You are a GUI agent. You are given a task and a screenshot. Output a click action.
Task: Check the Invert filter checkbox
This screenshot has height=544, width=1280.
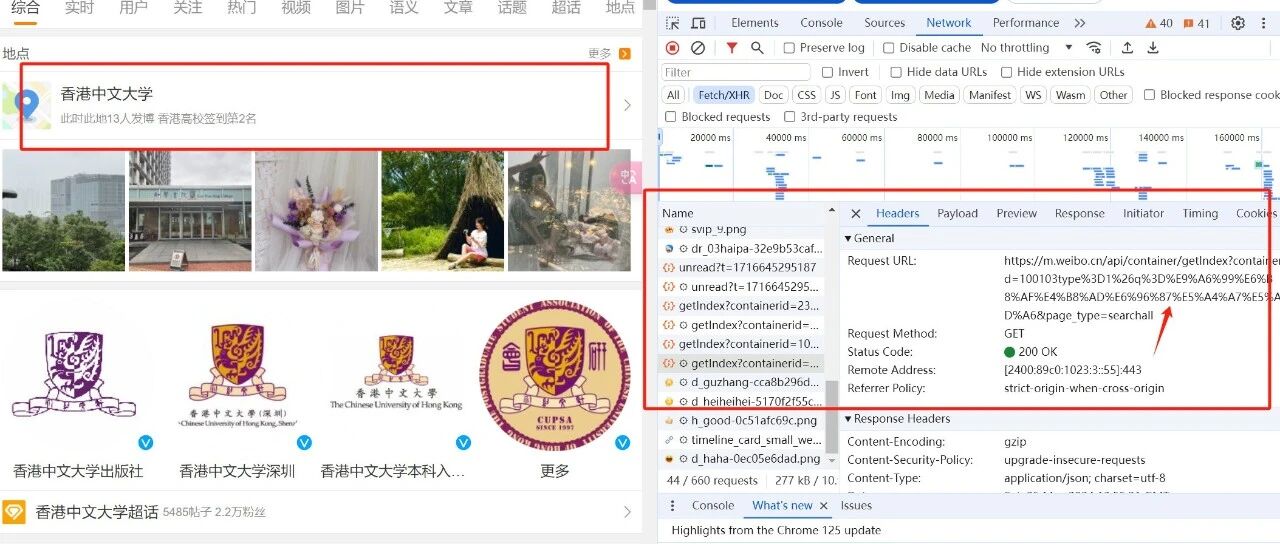coord(827,72)
